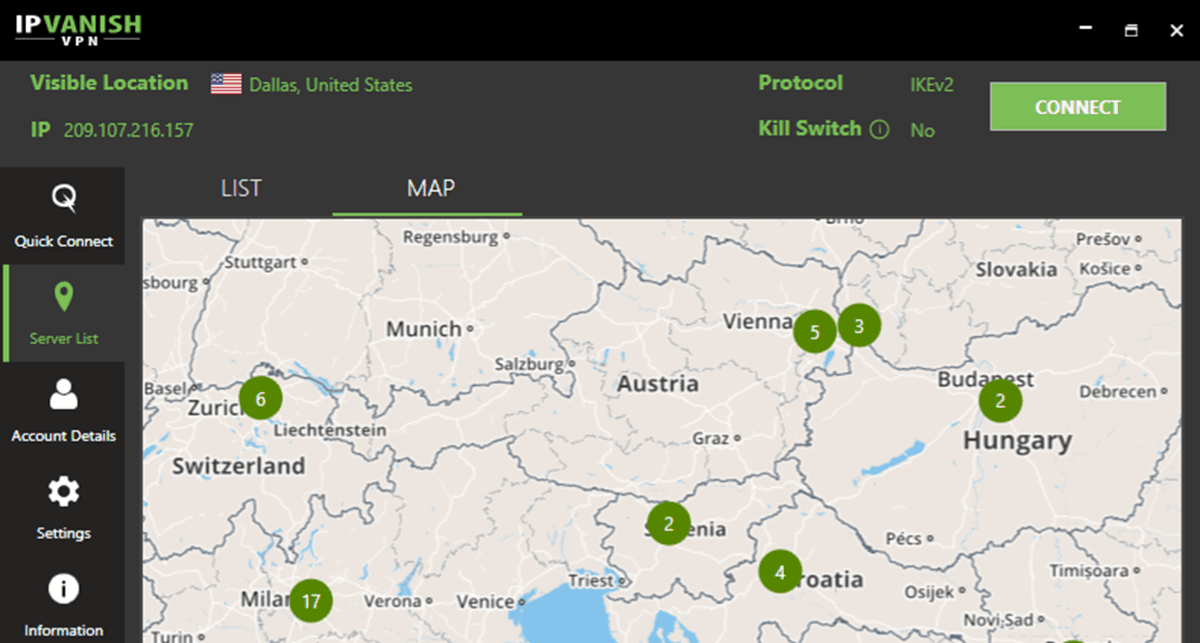Viewport: 1200px width, 643px height.
Task: Open Account Details person icon
Action: click(x=63, y=394)
